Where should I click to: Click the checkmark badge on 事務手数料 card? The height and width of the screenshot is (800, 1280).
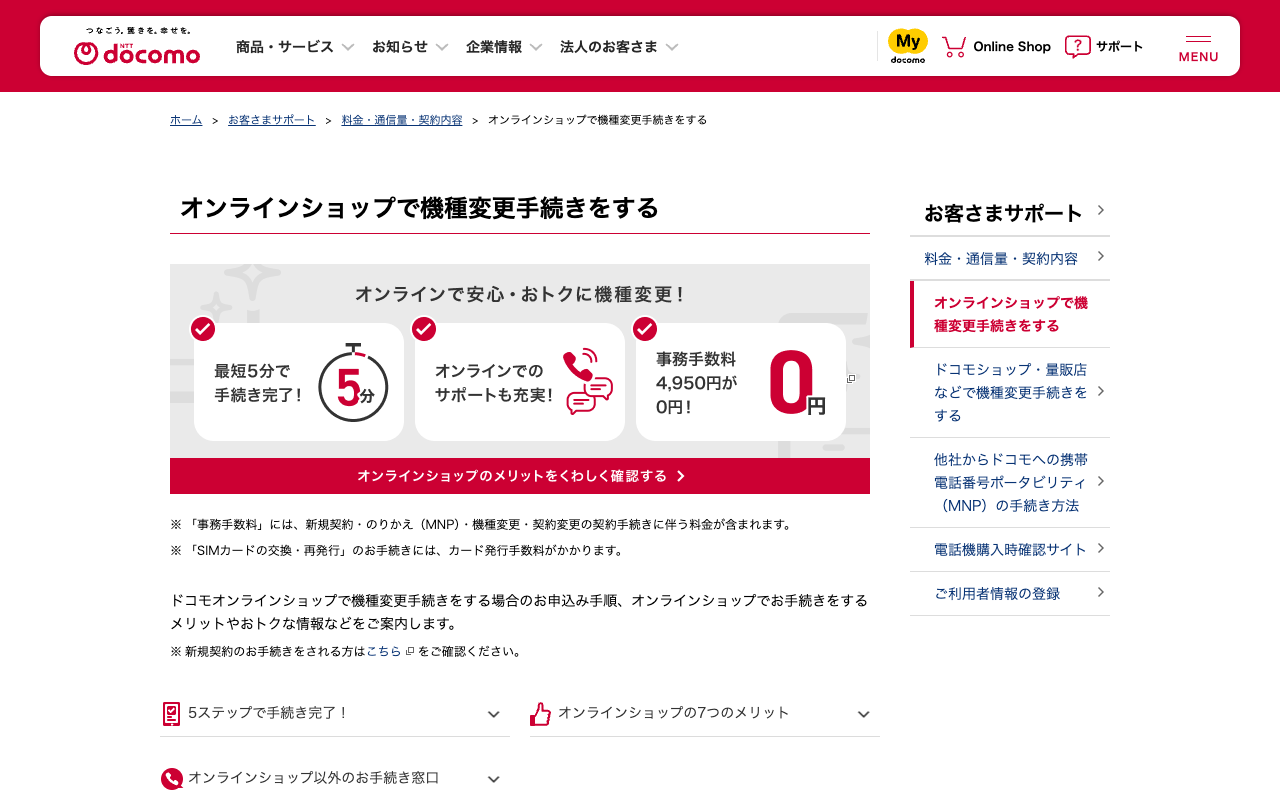pos(645,329)
